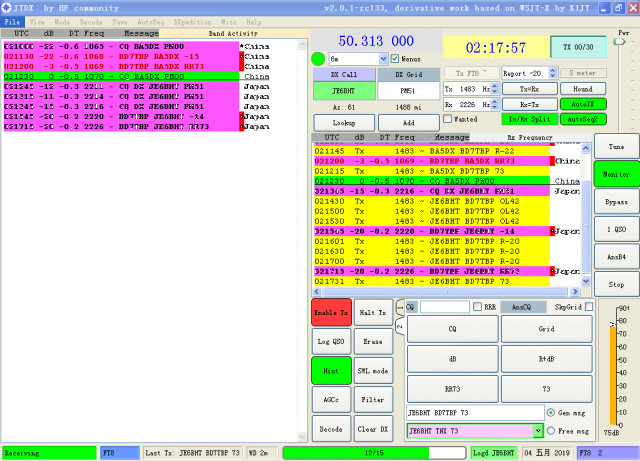The image size is (640, 461).
Task: Click the green Monitor button
Action: (x=616, y=174)
